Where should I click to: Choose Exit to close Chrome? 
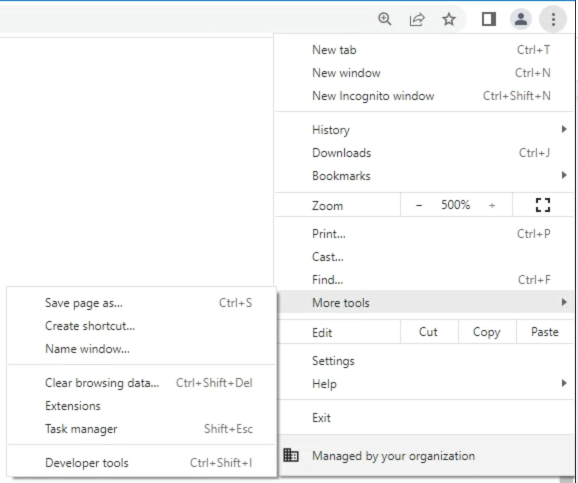[x=424, y=418]
